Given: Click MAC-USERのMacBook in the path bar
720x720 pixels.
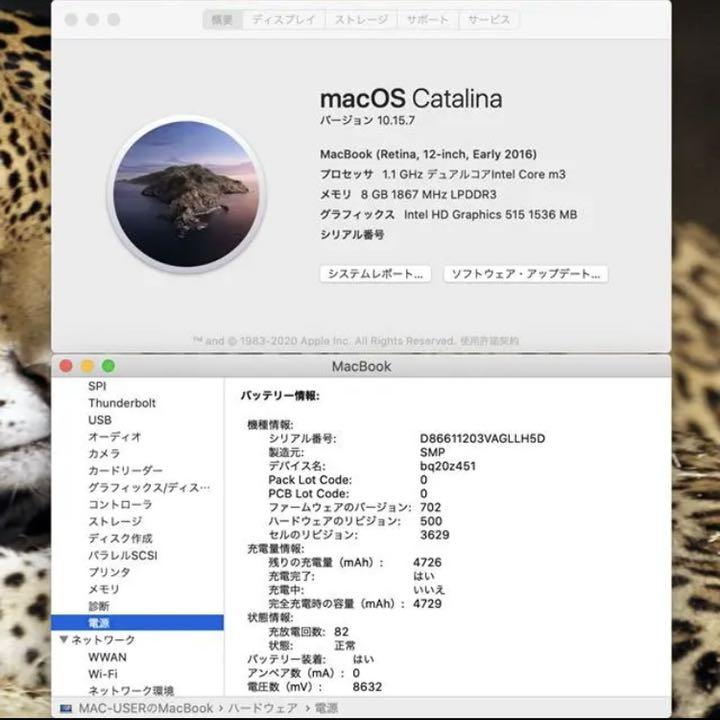Looking at the screenshot, I should click(x=146, y=709).
